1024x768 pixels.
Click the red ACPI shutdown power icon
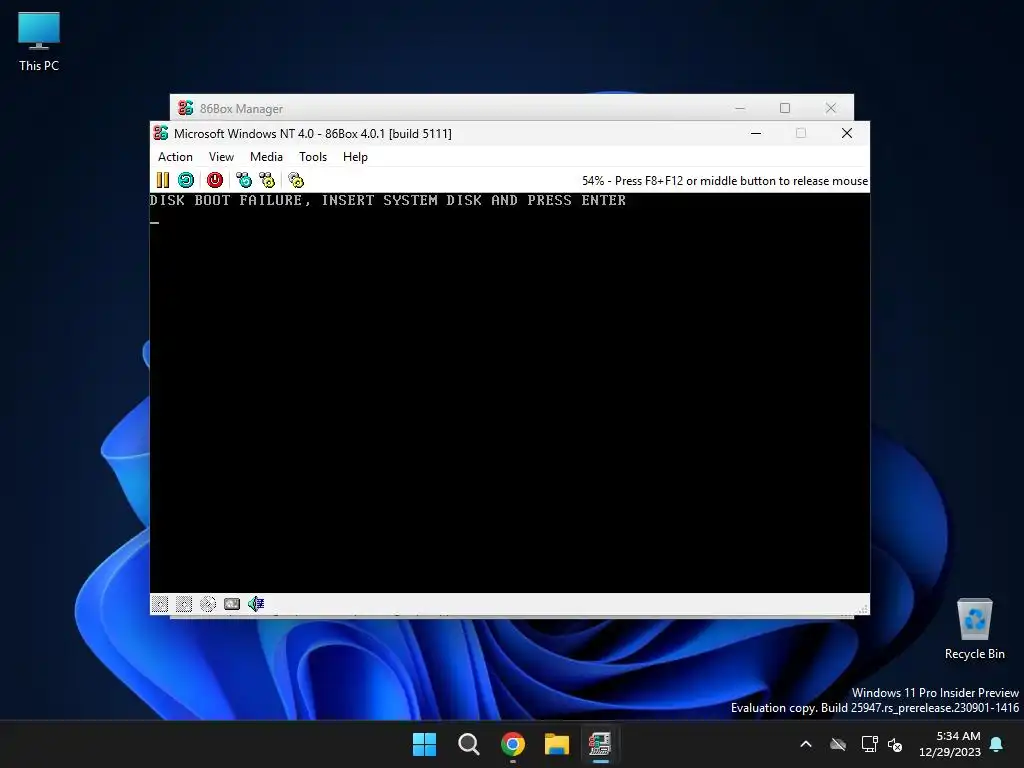[215, 180]
